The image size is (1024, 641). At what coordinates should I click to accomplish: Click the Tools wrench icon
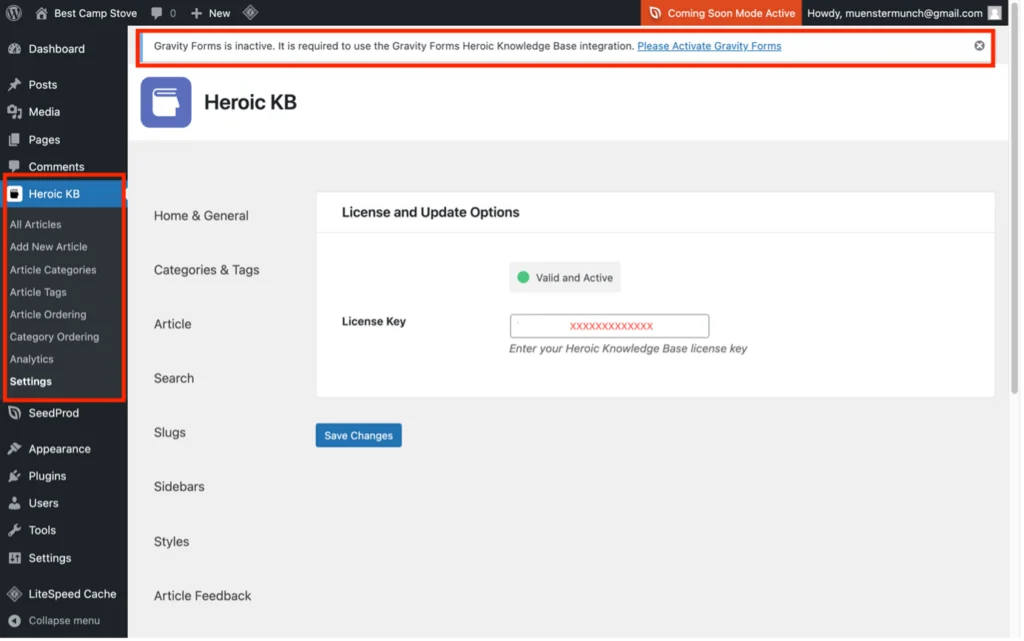click(x=14, y=531)
